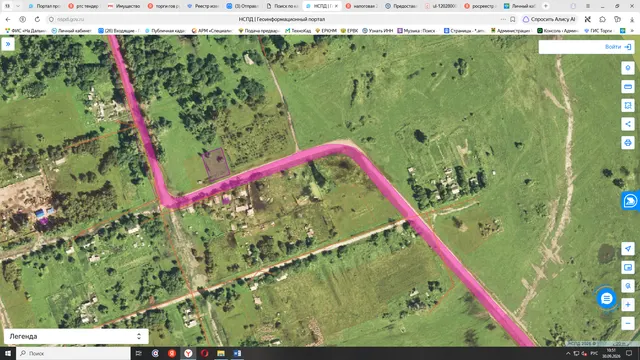640x360 pixels.
Task: Click the share map icon
Action: [628, 124]
